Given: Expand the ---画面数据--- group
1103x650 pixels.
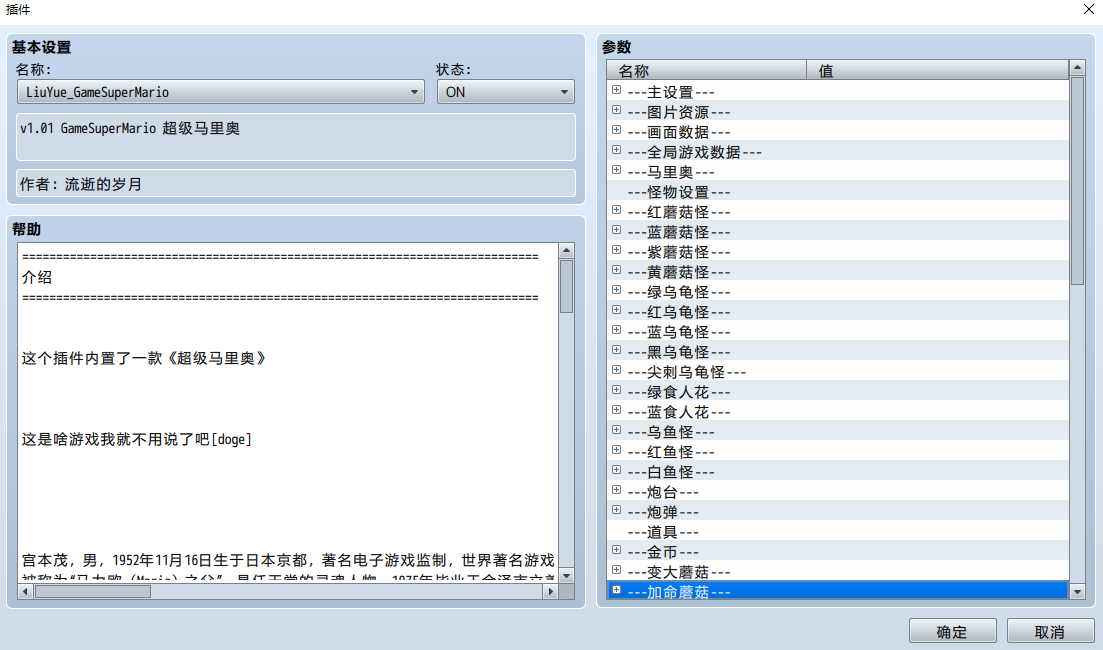Looking at the screenshot, I should click(616, 130).
